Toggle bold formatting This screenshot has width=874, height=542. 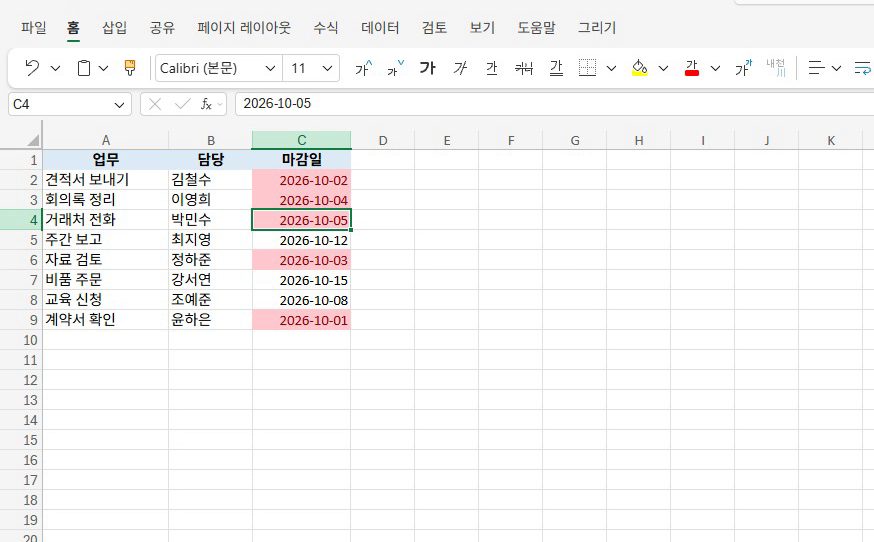point(428,68)
